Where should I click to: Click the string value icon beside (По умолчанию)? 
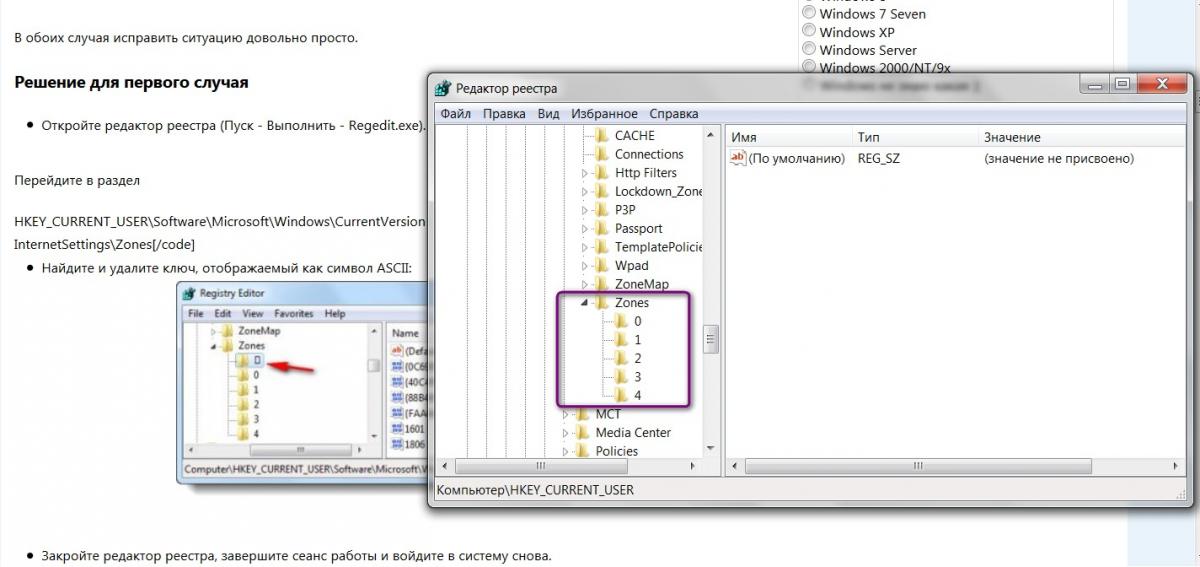coord(738,158)
